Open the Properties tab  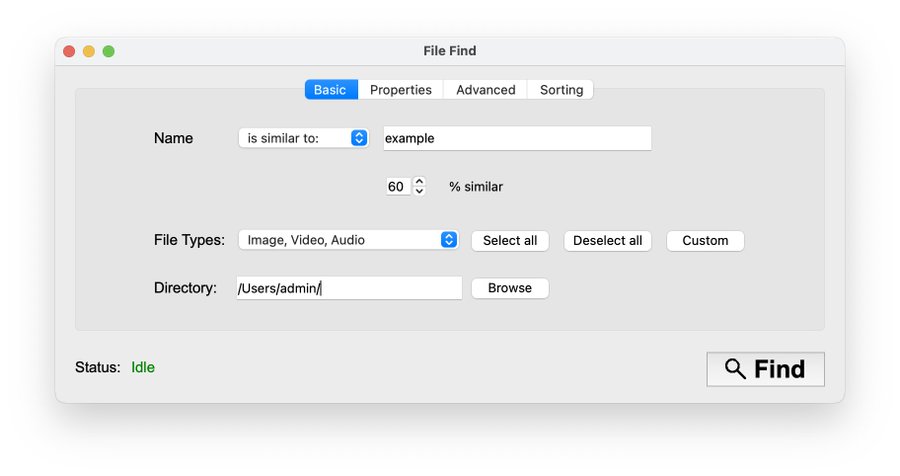pos(400,90)
